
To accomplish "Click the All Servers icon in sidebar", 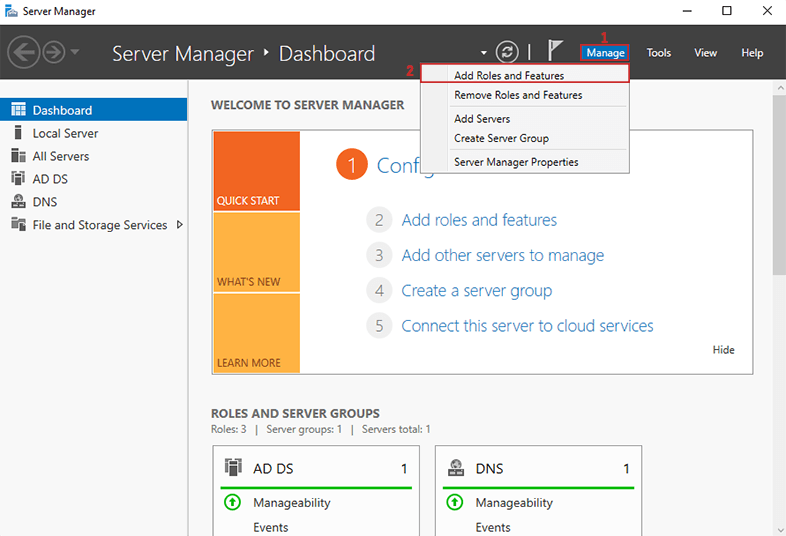I will 19,155.
